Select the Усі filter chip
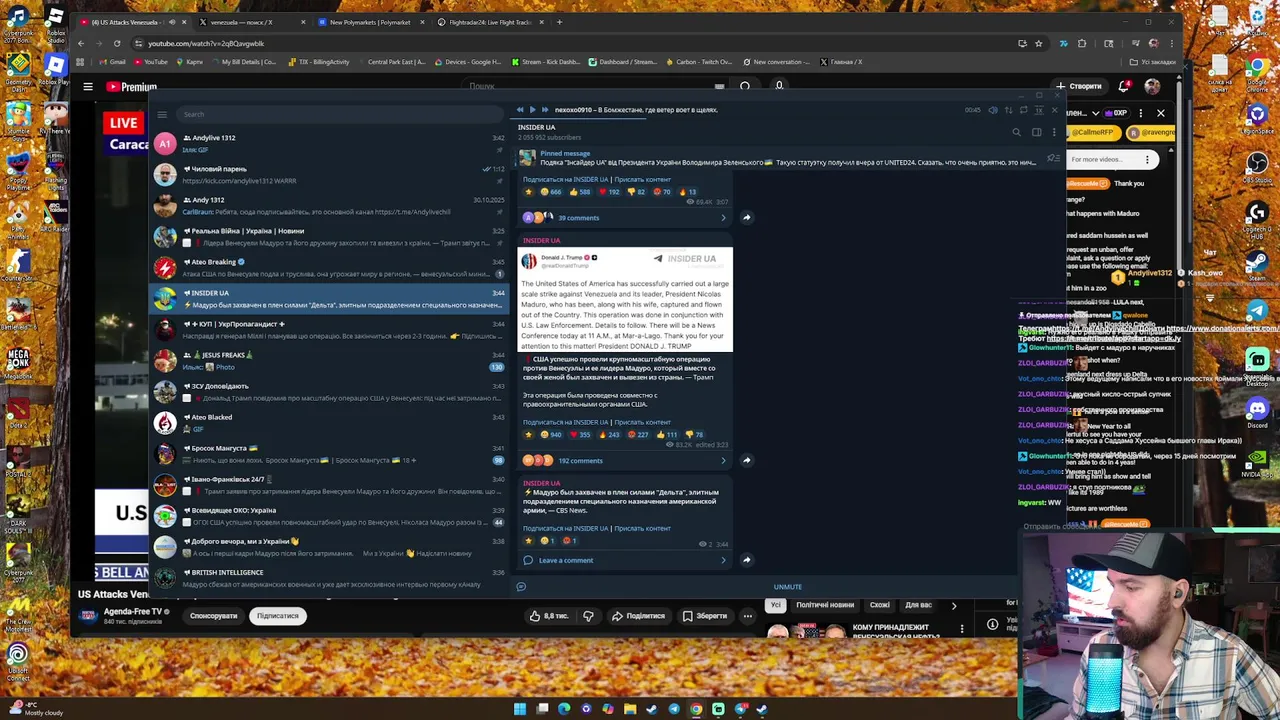This screenshot has height=720, width=1280. pyautogui.click(x=775, y=605)
